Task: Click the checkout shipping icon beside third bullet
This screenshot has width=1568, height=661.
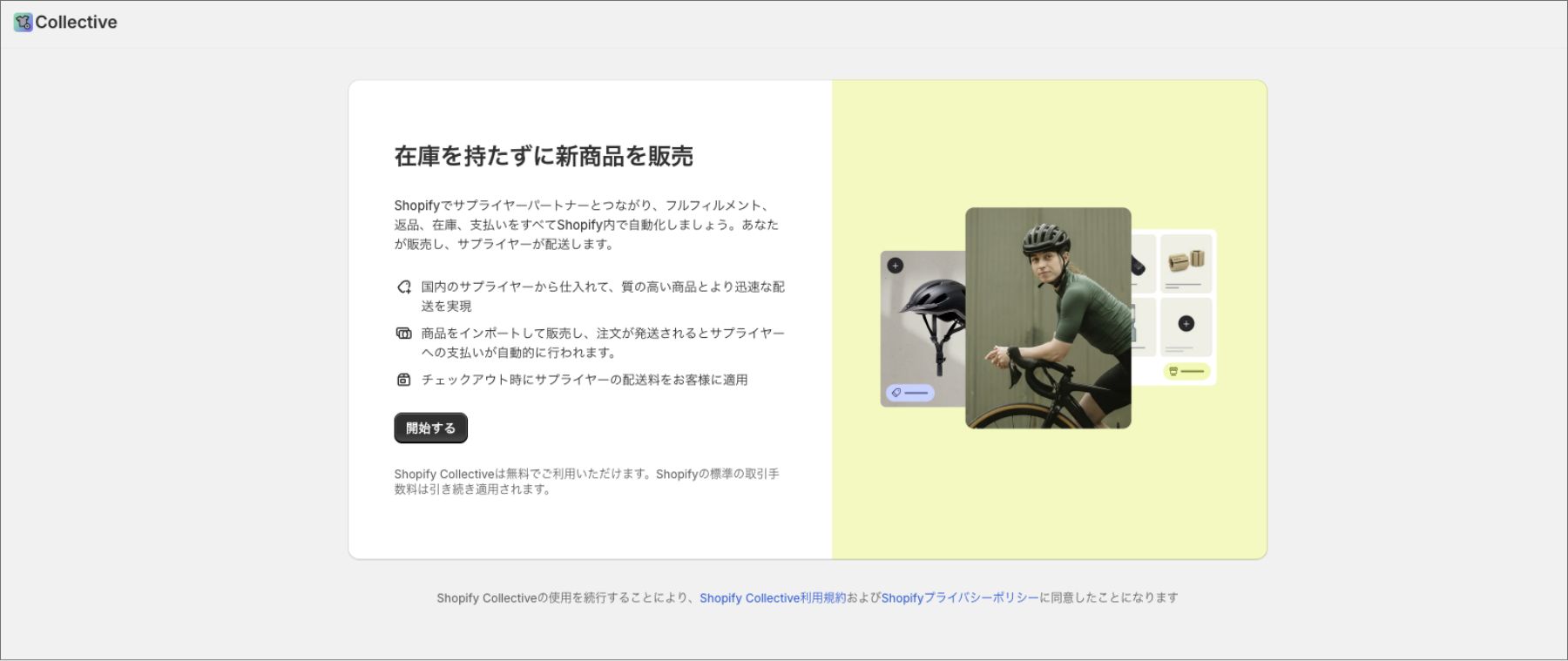Action: click(403, 380)
